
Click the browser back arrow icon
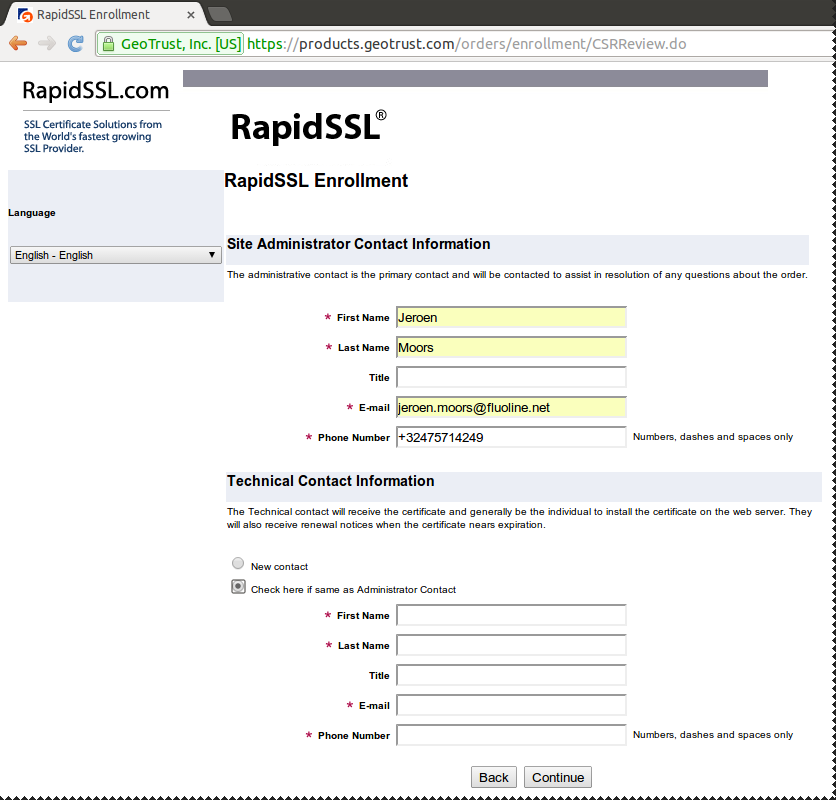click(x=18, y=43)
